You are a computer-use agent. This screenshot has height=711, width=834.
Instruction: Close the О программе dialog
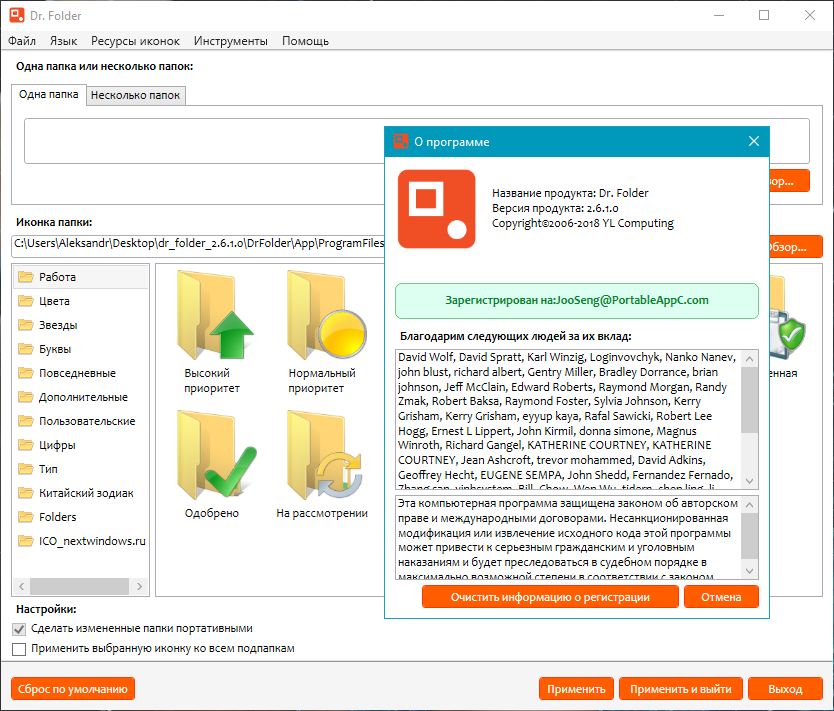click(754, 141)
